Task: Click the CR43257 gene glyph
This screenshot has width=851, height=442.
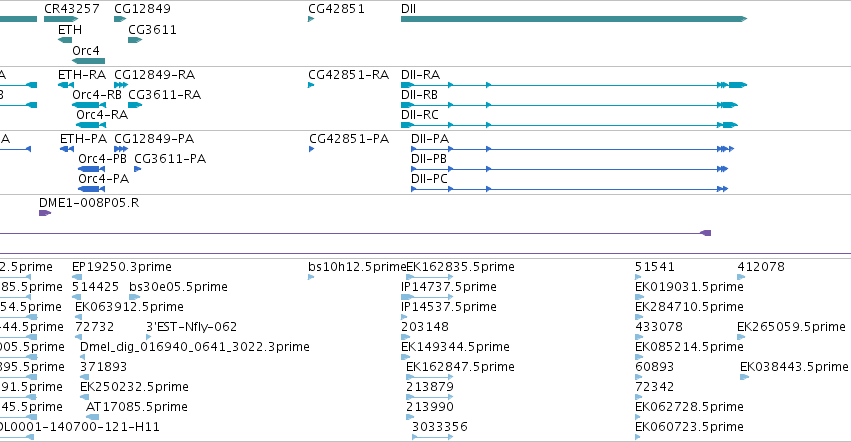Action: coord(61,19)
